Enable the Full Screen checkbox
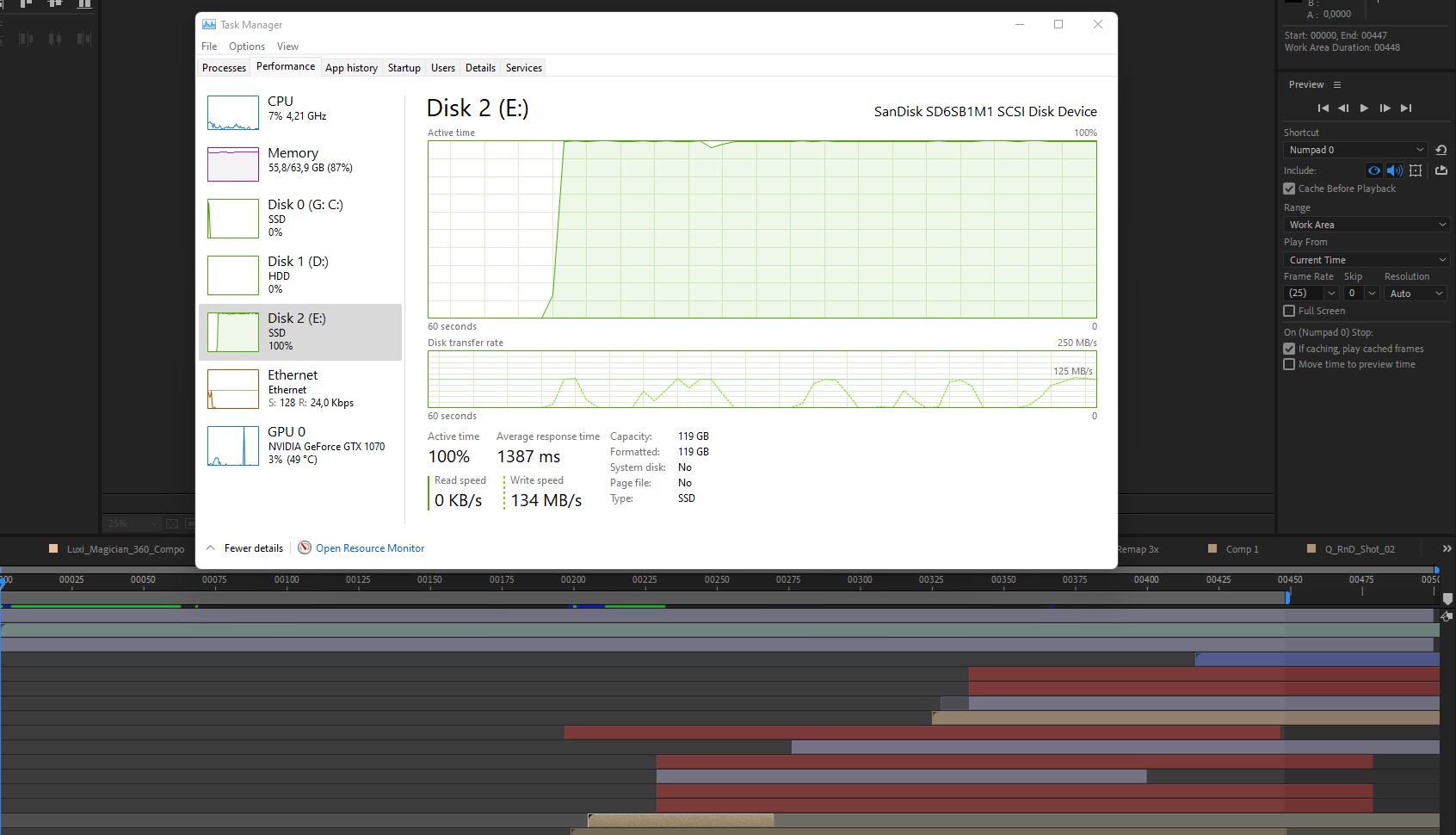The image size is (1456, 835). point(1289,311)
